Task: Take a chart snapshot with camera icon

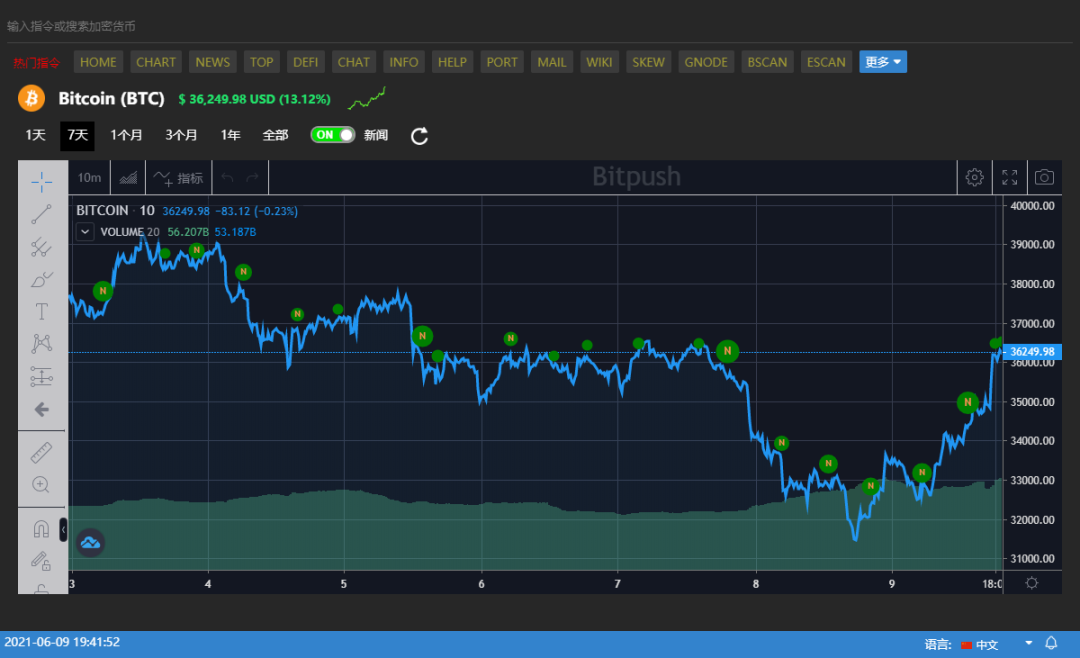Action: [x=1044, y=177]
